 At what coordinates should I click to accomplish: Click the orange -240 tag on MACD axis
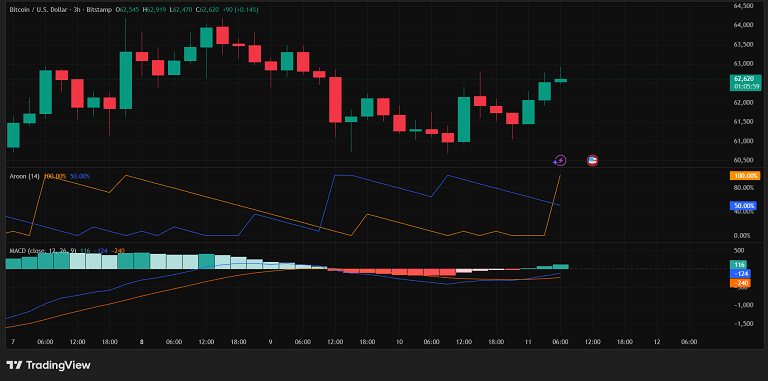739,283
